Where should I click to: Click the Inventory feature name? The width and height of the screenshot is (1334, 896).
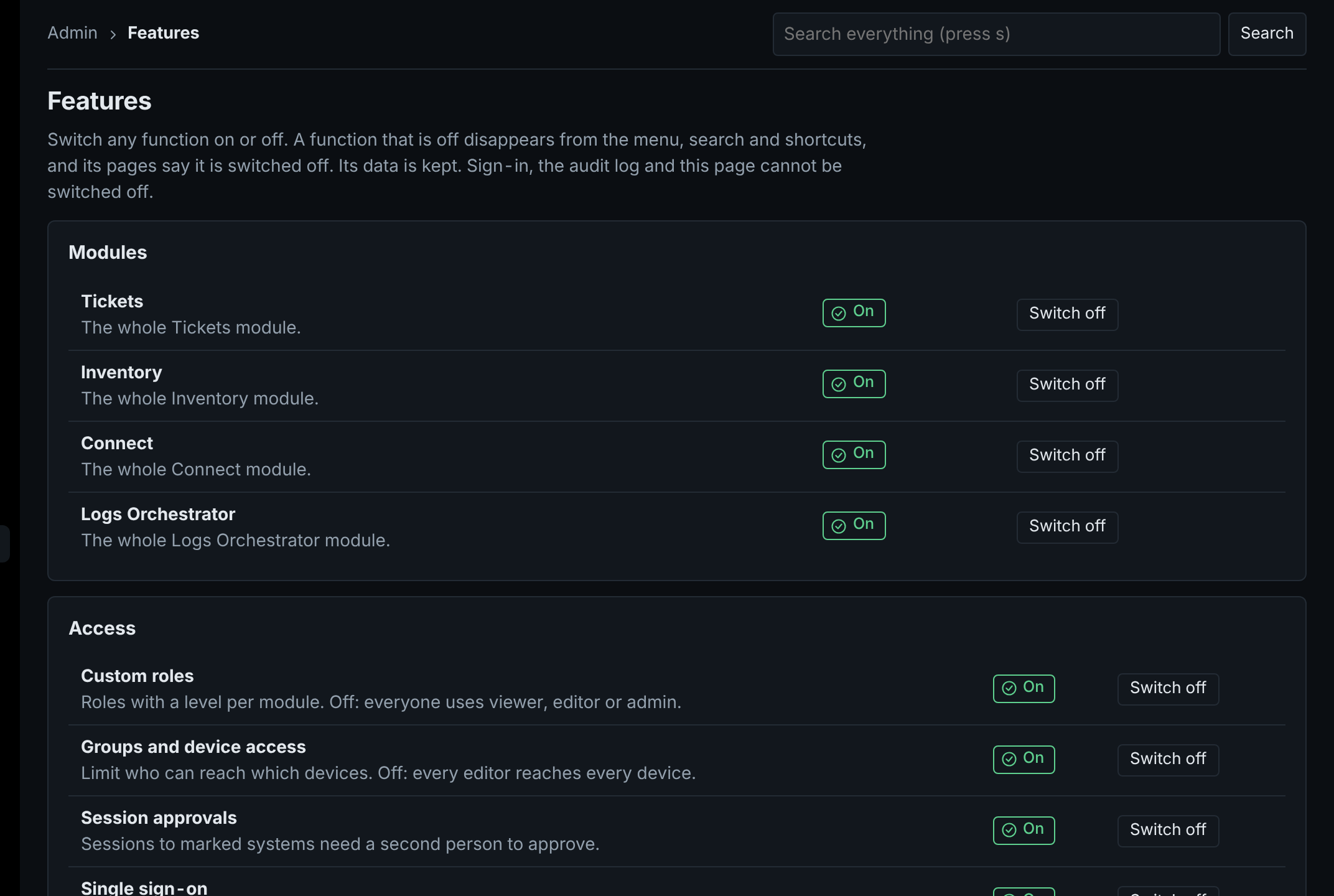click(121, 372)
